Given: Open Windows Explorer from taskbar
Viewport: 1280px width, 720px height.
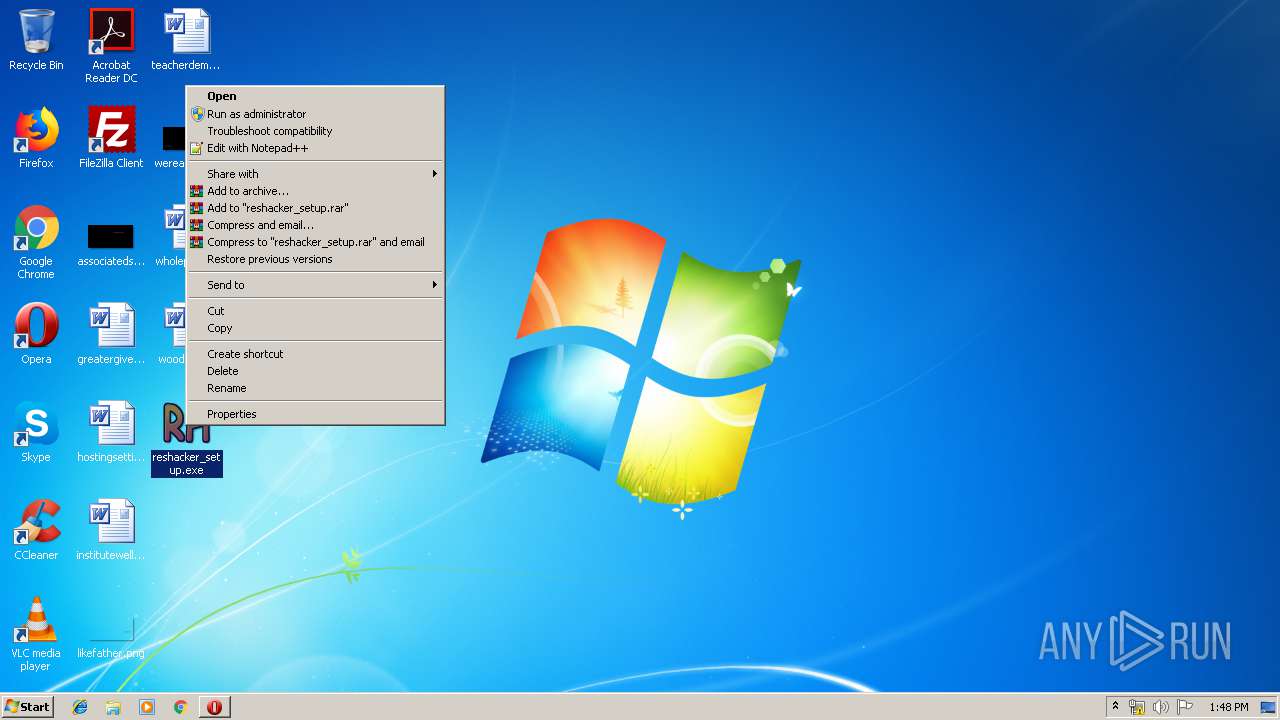Looking at the screenshot, I should [113, 707].
